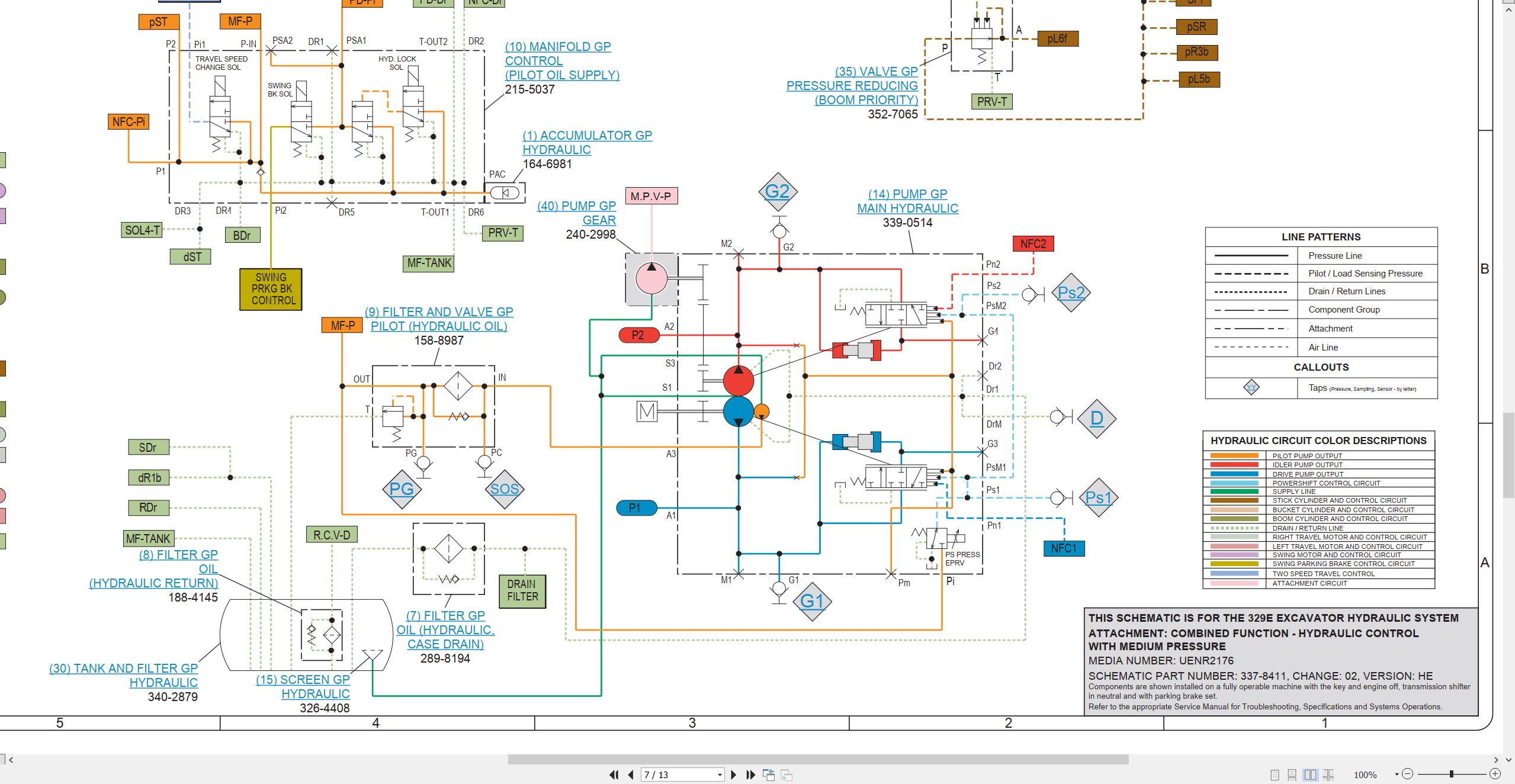Click the Ps2 tap callout diamond
The image size is (1515, 784).
coord(1071,293)
